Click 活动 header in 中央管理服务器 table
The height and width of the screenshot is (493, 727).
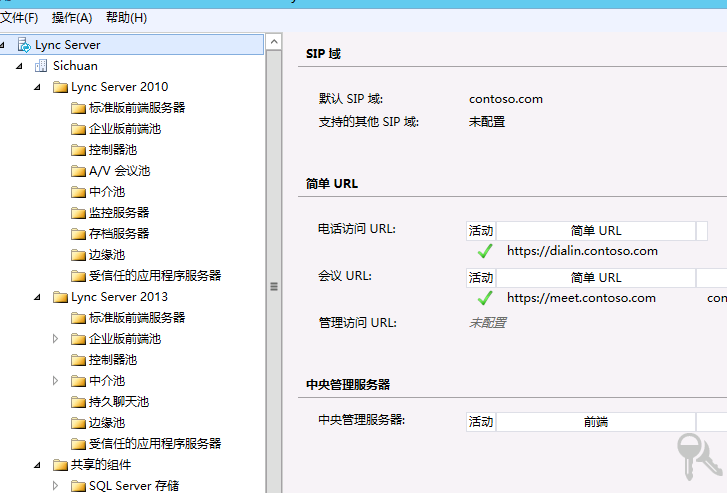(x=481, y=422)
